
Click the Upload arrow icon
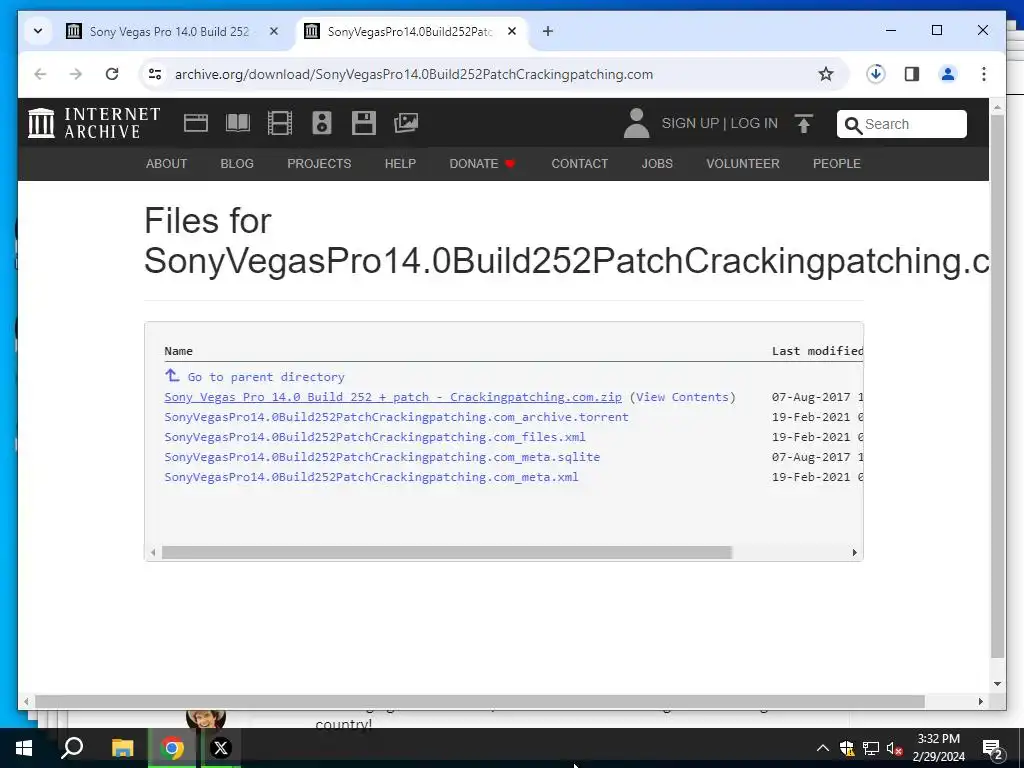tap(804, 123)
